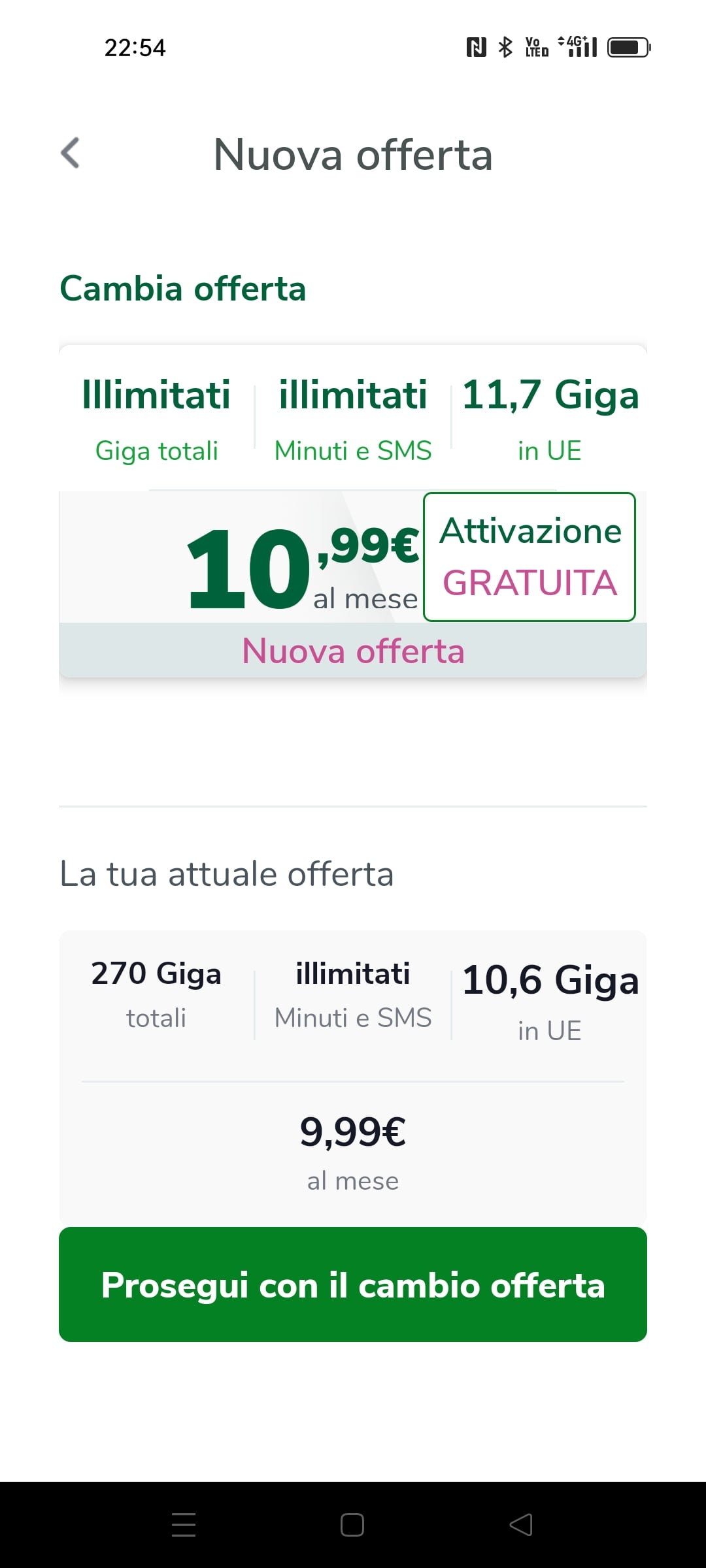Tap the NFC status icon
The image size is (706, 1568).
click(476, 47)
